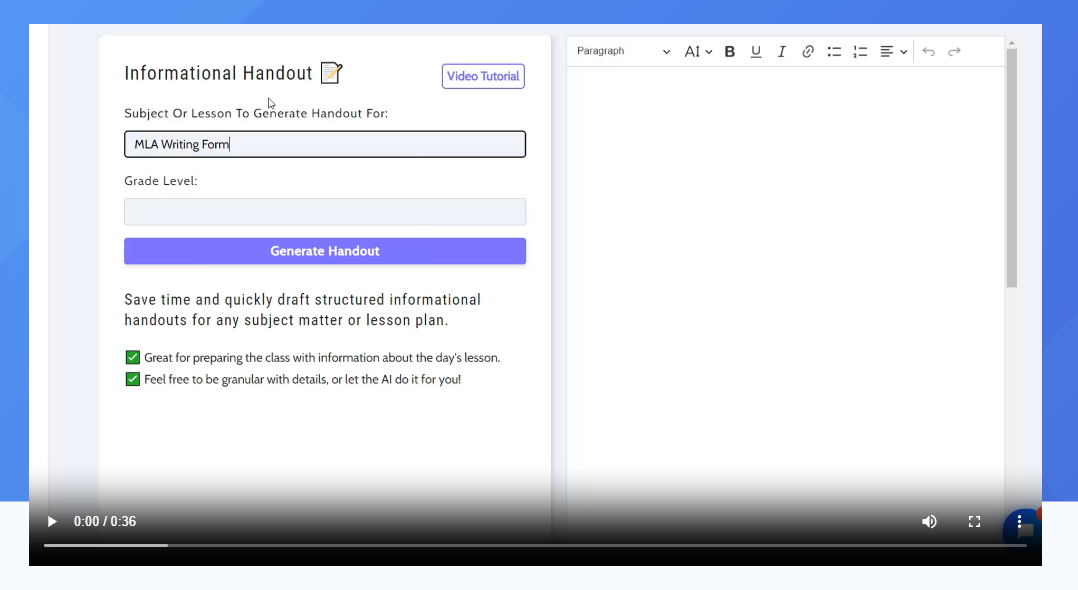Insert a link with the chain icon
This screenshot has width=1078, height=590.
coord(808,52)
